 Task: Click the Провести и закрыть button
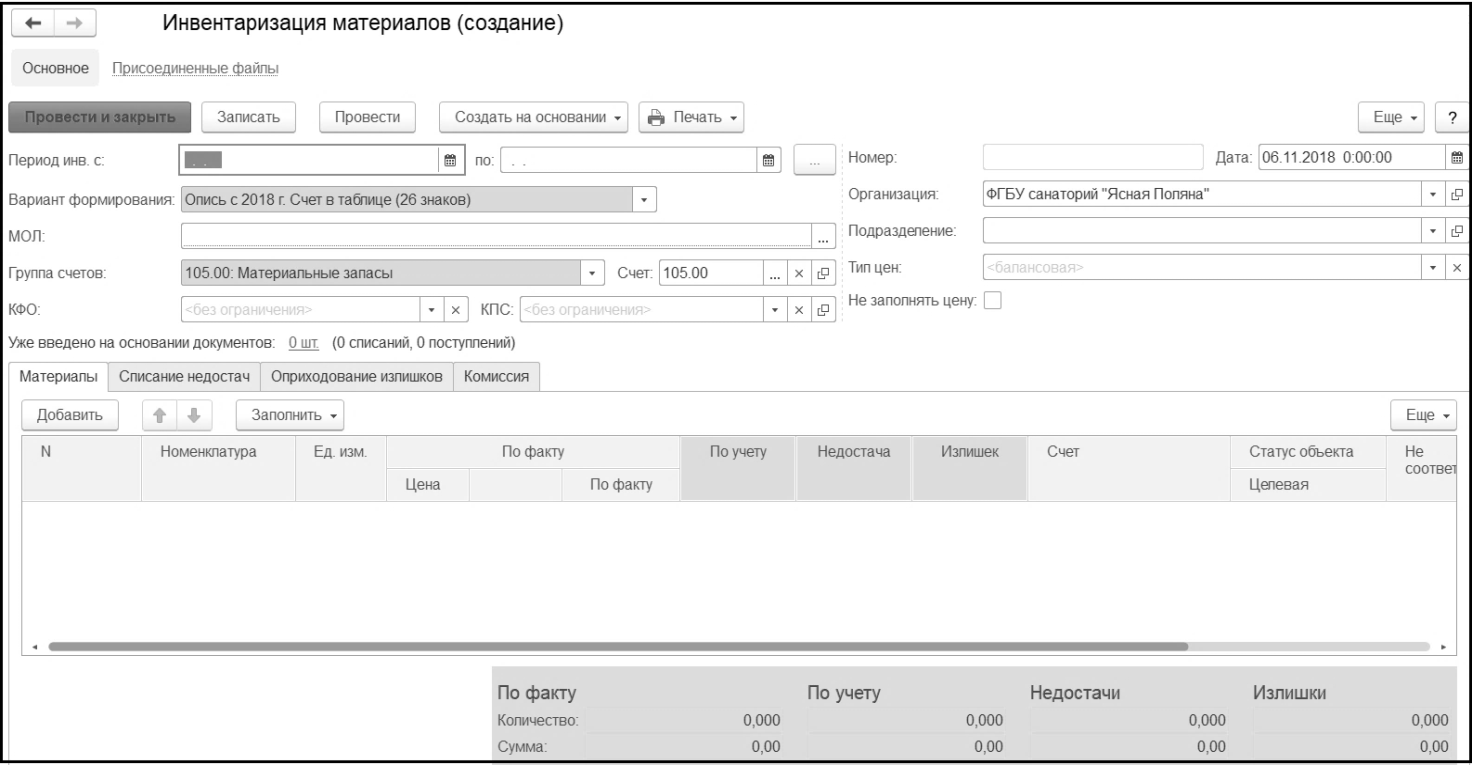[x=99, y=117]
